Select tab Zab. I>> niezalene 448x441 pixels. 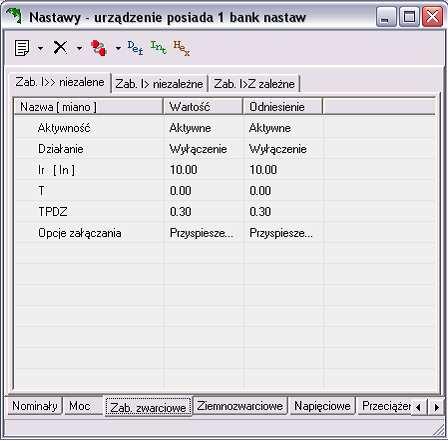(x=60, y=82)
